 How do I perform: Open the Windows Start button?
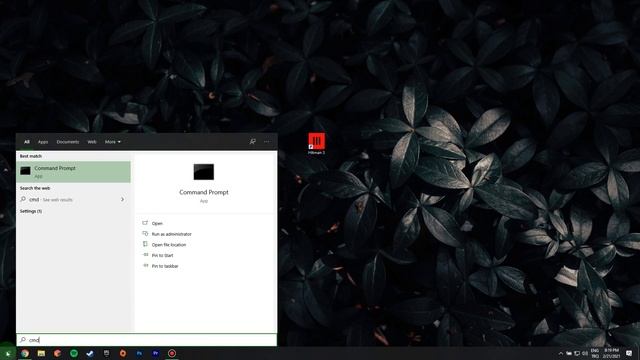pos(7,353)
